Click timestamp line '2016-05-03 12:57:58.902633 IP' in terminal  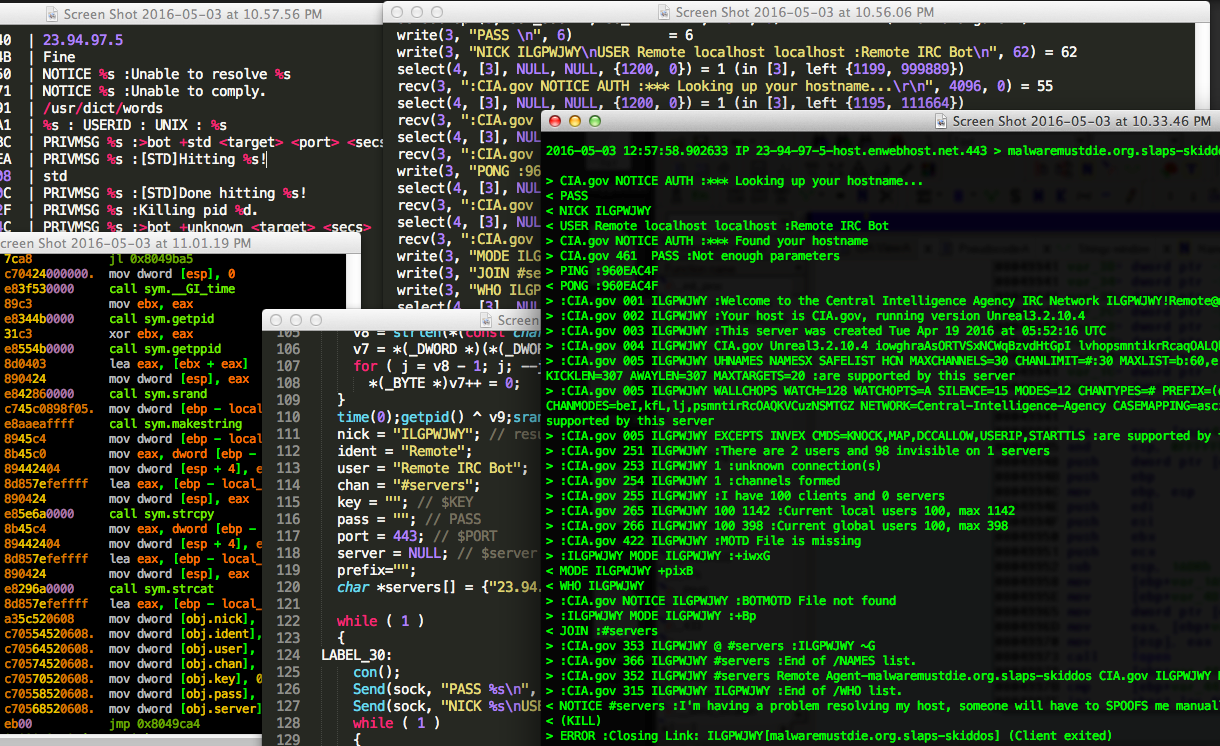click(x=883, y=150)
